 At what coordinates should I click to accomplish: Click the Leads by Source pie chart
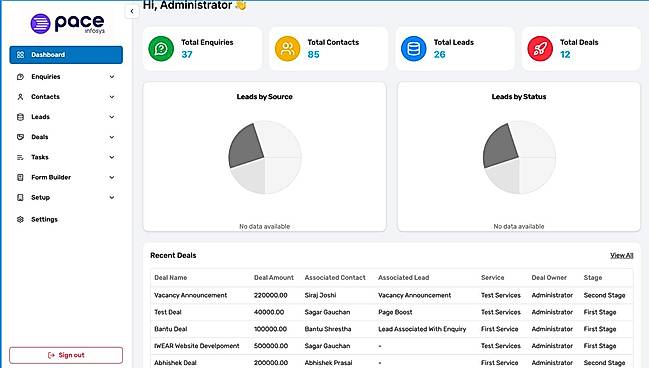[265, 157]
